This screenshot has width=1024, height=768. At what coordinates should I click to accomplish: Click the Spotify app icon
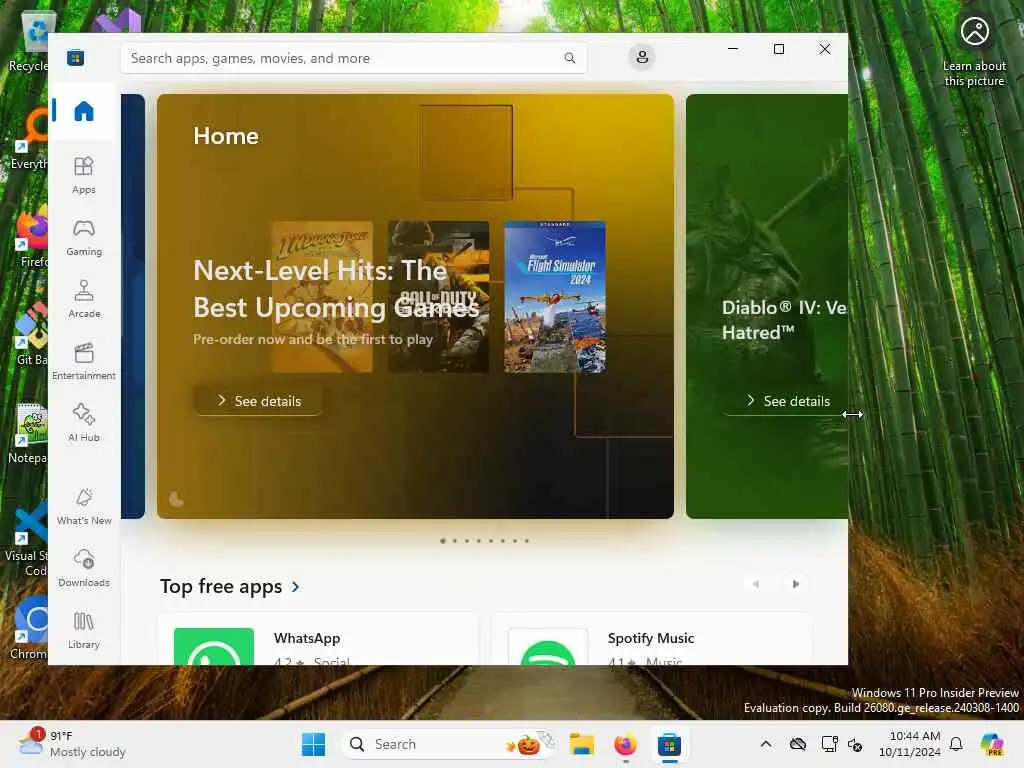point(548,647)
